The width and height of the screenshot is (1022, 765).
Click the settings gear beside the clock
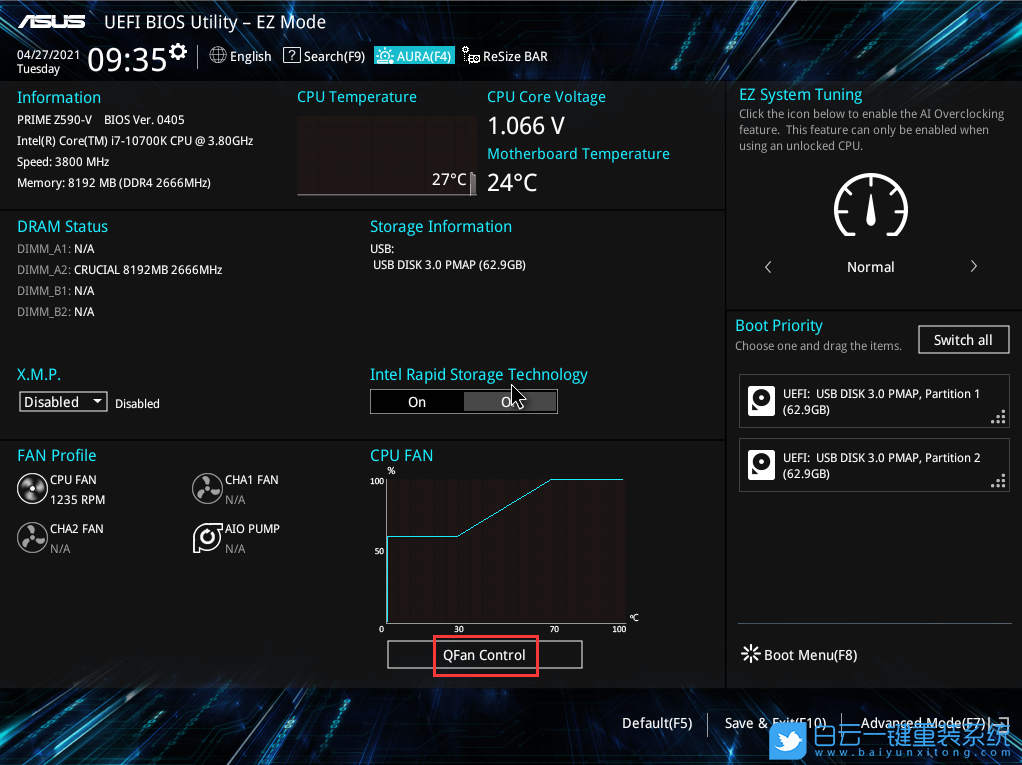coord(178,51)
